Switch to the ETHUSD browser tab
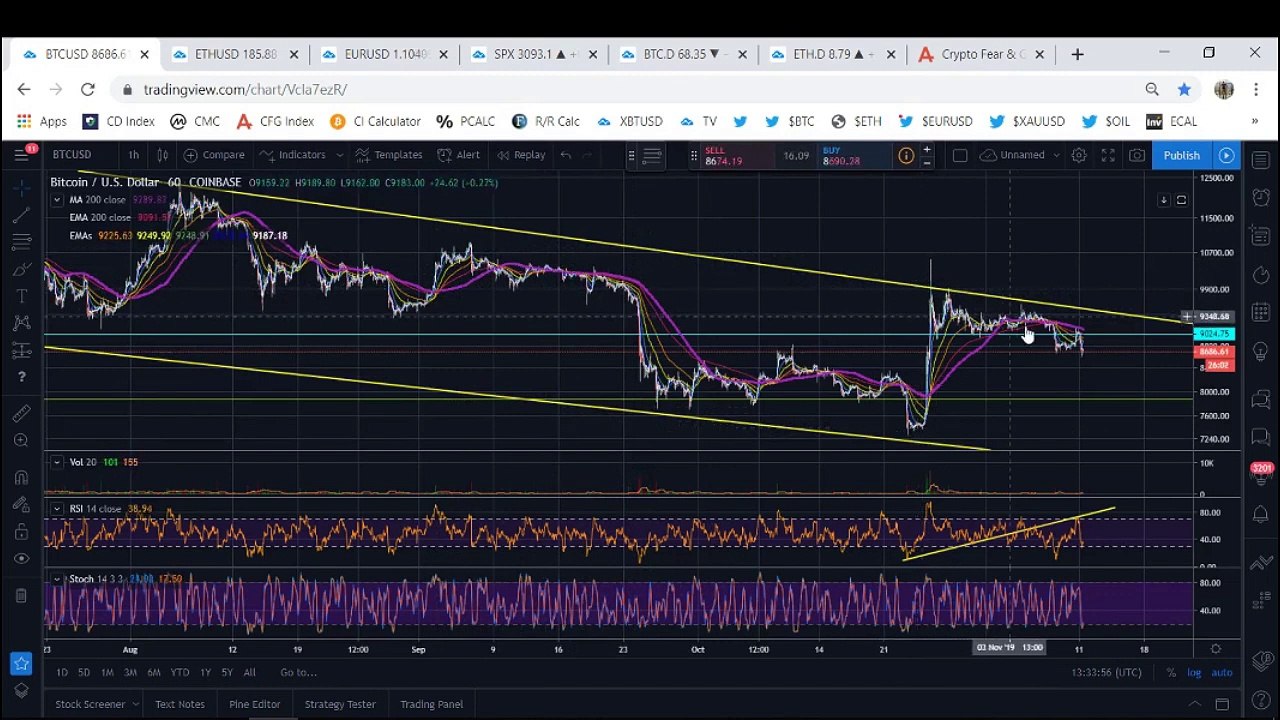 click(236, 54)
